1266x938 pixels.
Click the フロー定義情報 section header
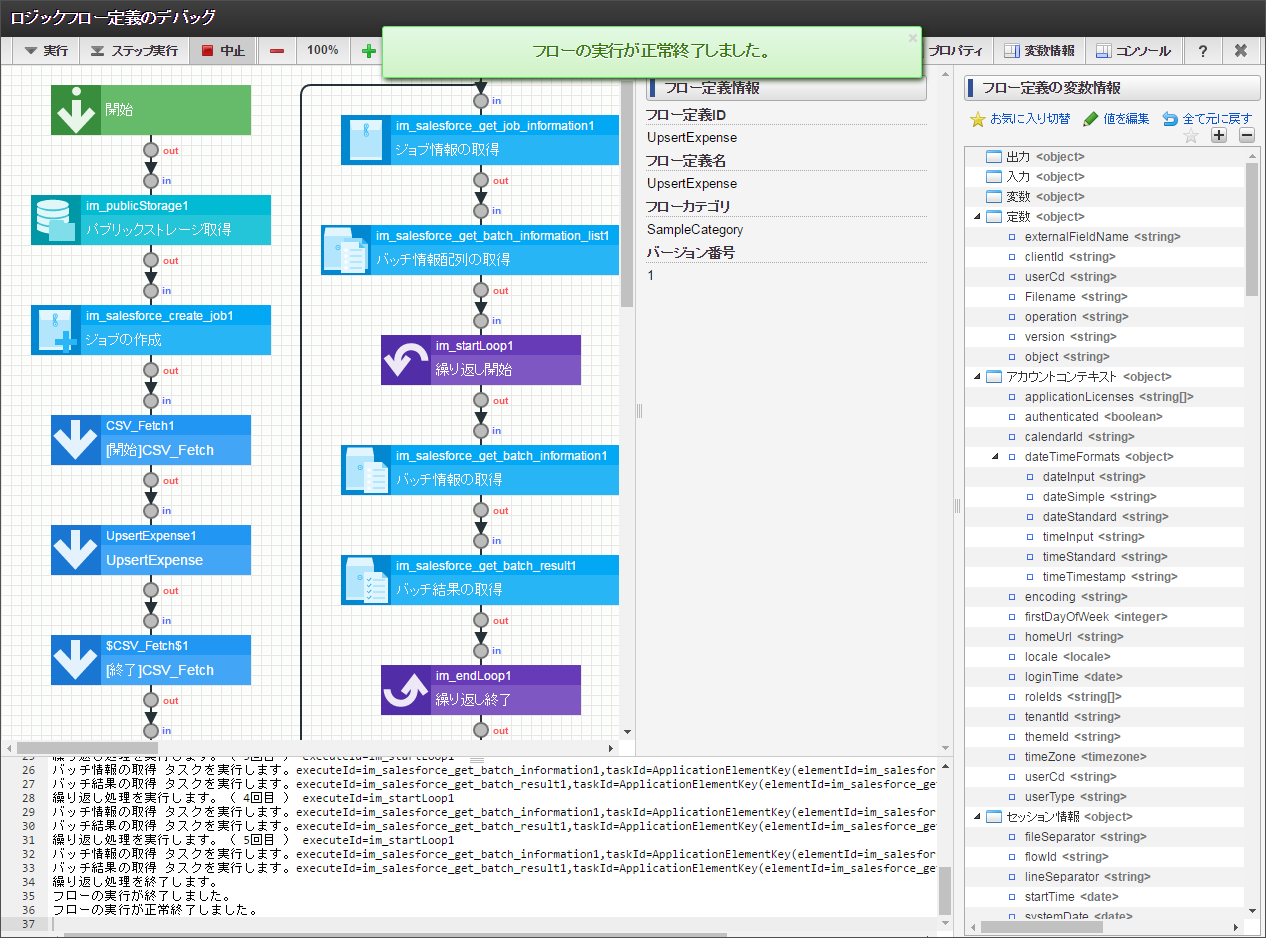[786, 88]
